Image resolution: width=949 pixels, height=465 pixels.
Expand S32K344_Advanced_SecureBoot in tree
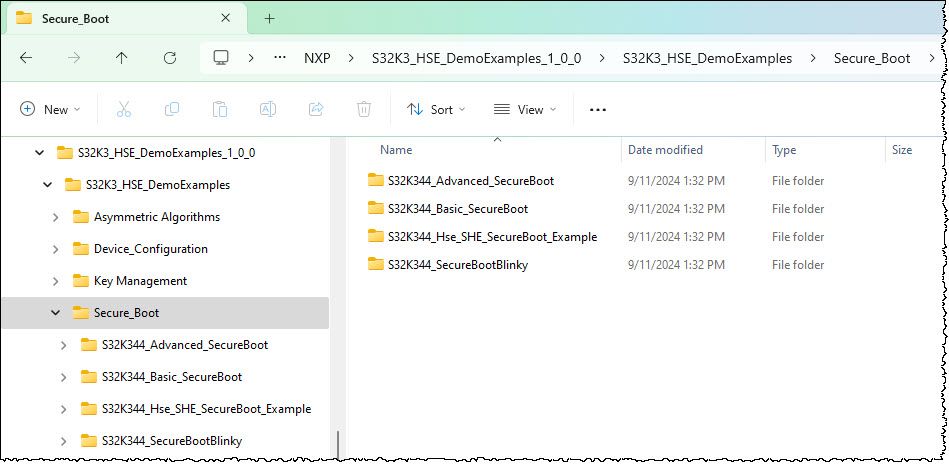pos(64,345)
